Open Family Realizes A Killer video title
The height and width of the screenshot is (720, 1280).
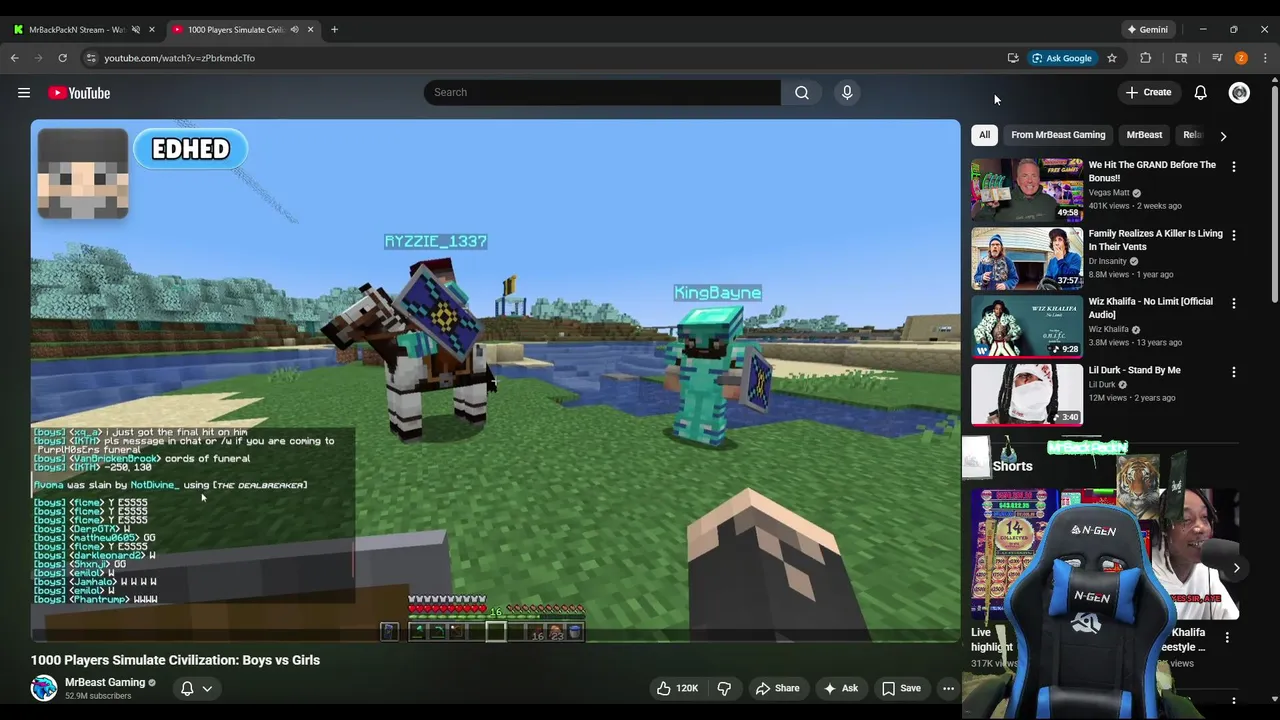(1155, 240)
